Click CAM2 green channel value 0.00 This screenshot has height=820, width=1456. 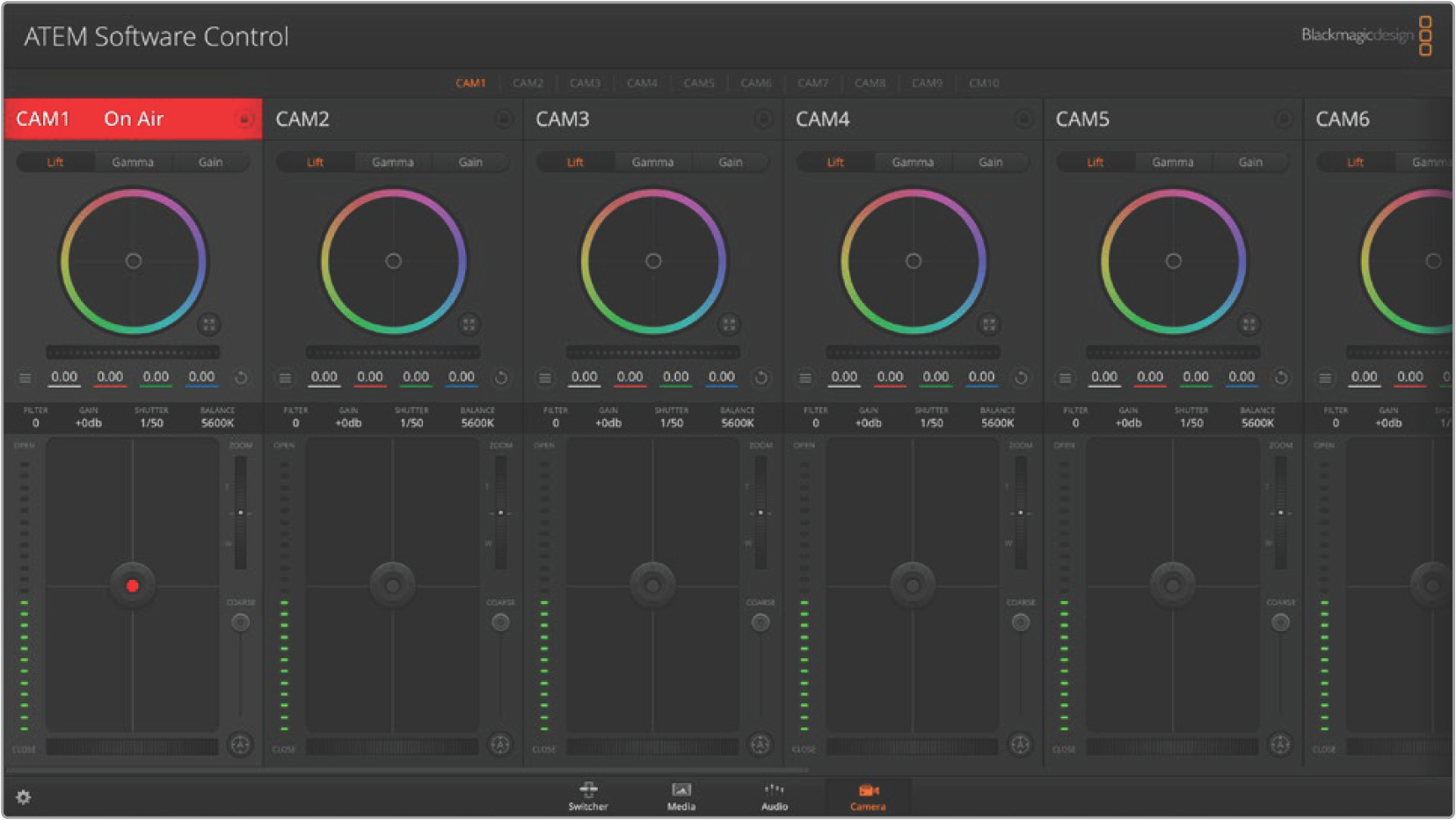[x=416, y=377]
